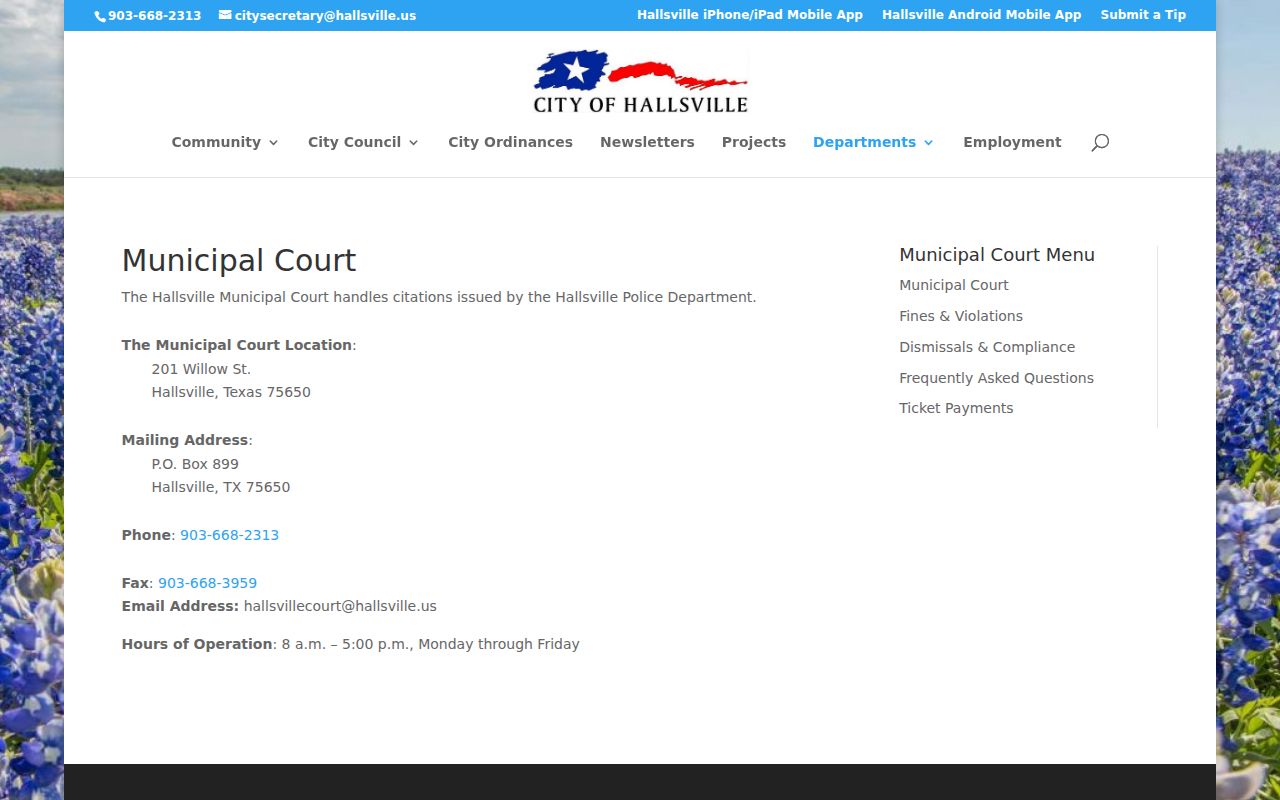This screenshot has width=1280, height=800.
Task: Click The Municipal Court Location label
Action: click(237, 345)
